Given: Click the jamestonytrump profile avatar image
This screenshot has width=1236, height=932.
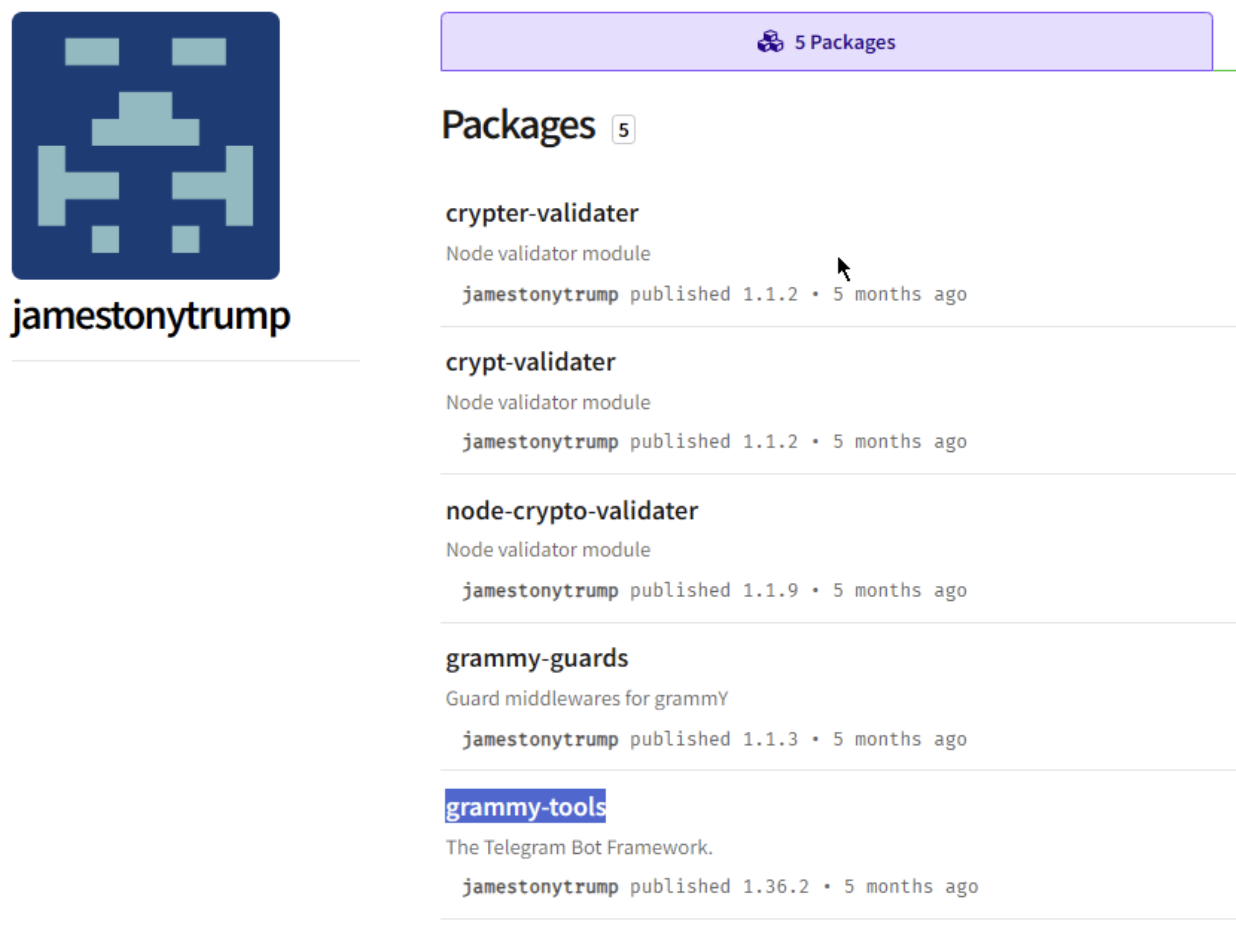Looking at the screenshot, I should [146, 146].
